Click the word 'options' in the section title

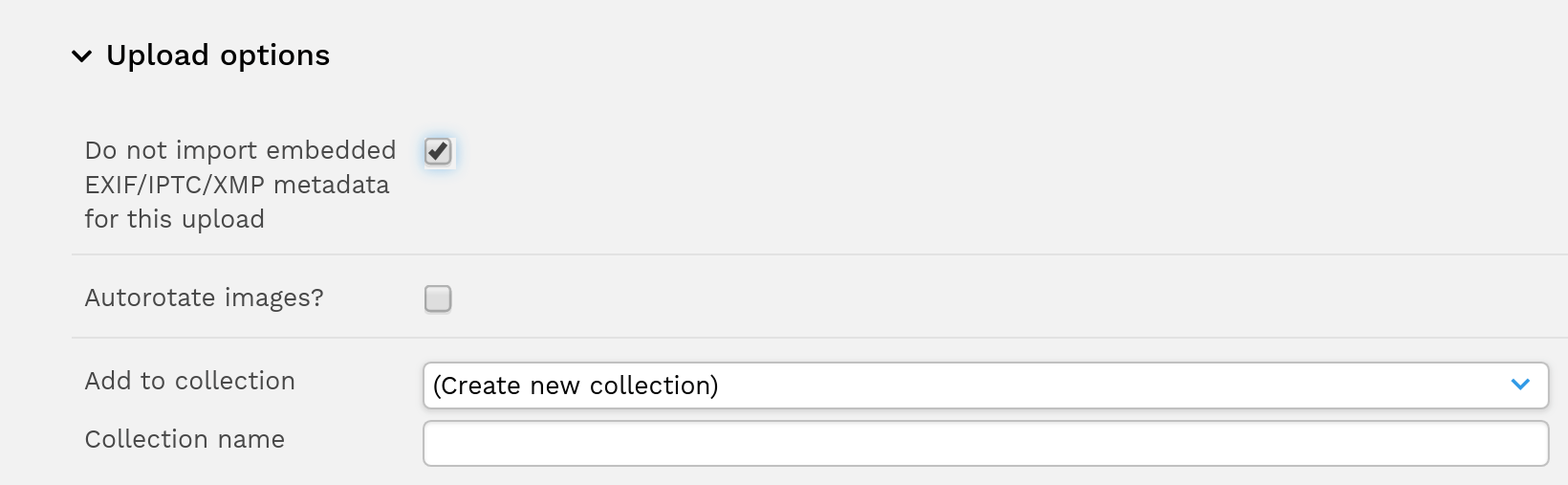point(274,56)
